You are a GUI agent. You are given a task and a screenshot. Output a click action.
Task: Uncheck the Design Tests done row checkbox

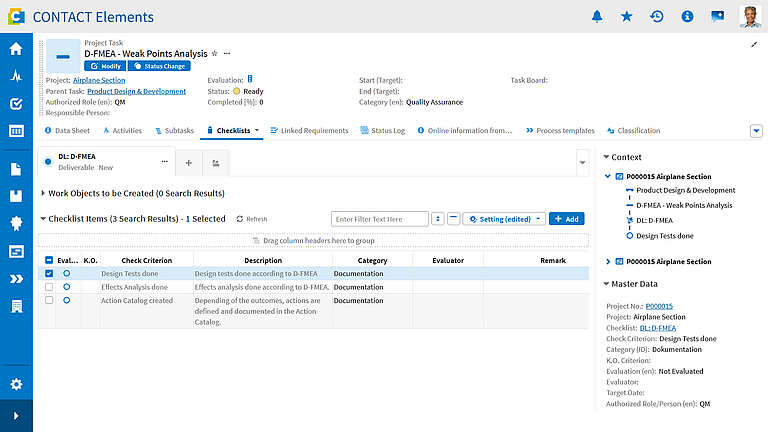49,274
